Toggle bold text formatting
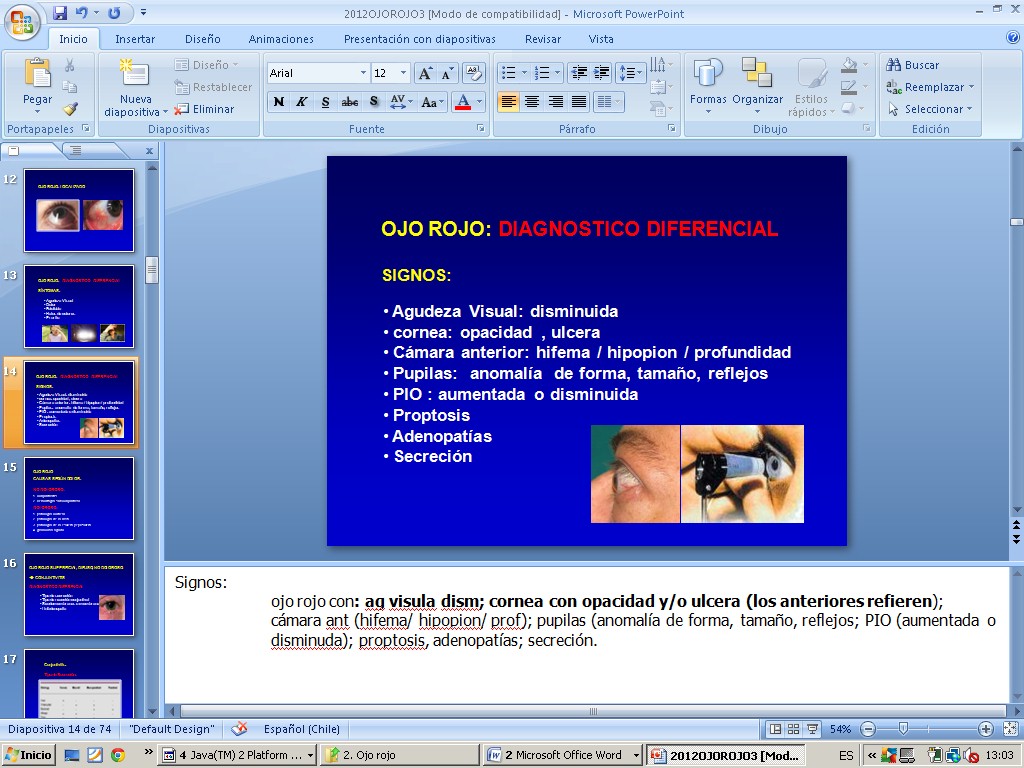The image size is (1024, 768). [279, 102]
